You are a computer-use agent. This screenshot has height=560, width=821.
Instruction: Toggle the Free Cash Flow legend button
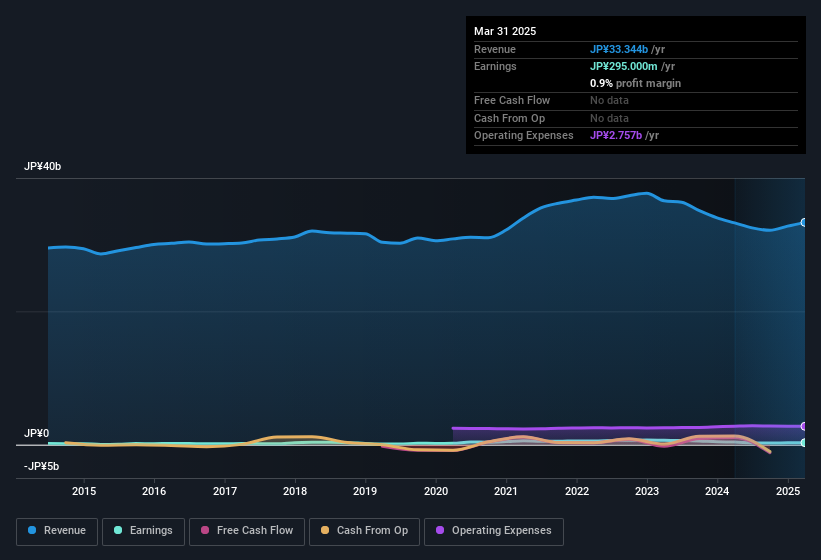tap(247, 531)
